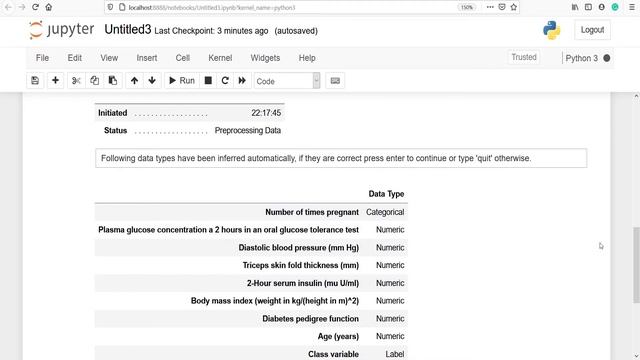Click the kernel status indicator circle

tap(607, 58)
